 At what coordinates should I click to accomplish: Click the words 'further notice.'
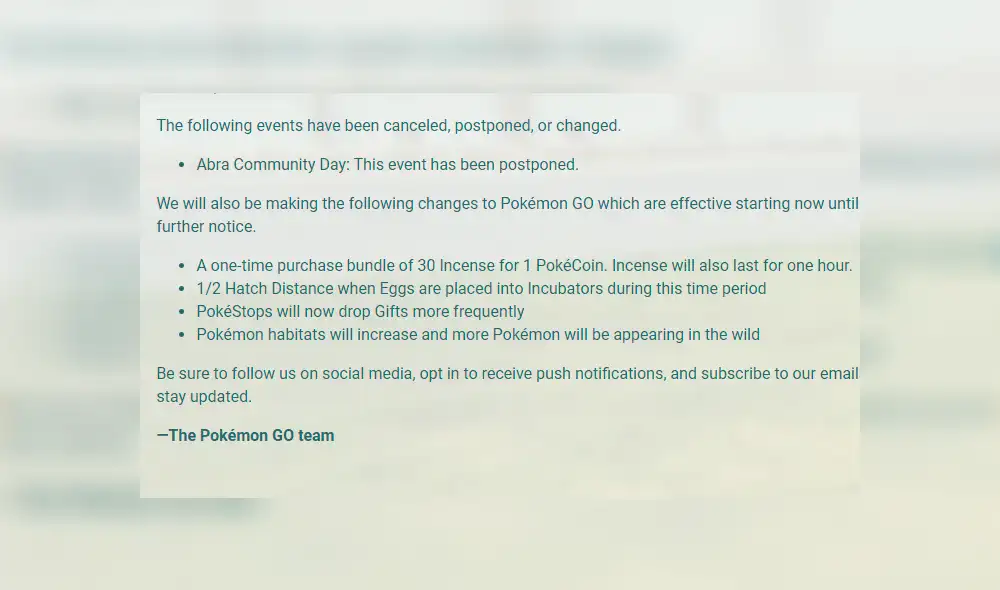pos(206,227)
